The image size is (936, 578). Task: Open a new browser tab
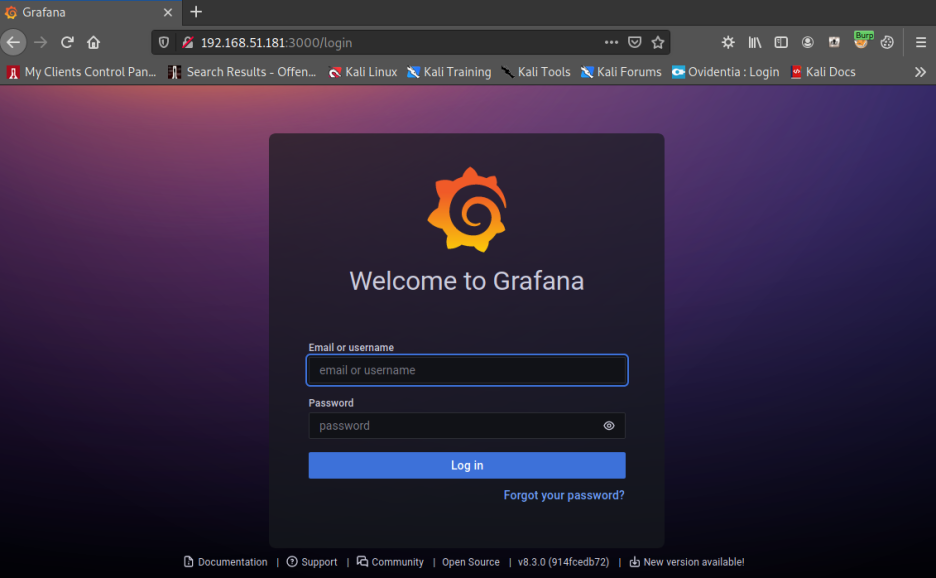click(196, 12)
